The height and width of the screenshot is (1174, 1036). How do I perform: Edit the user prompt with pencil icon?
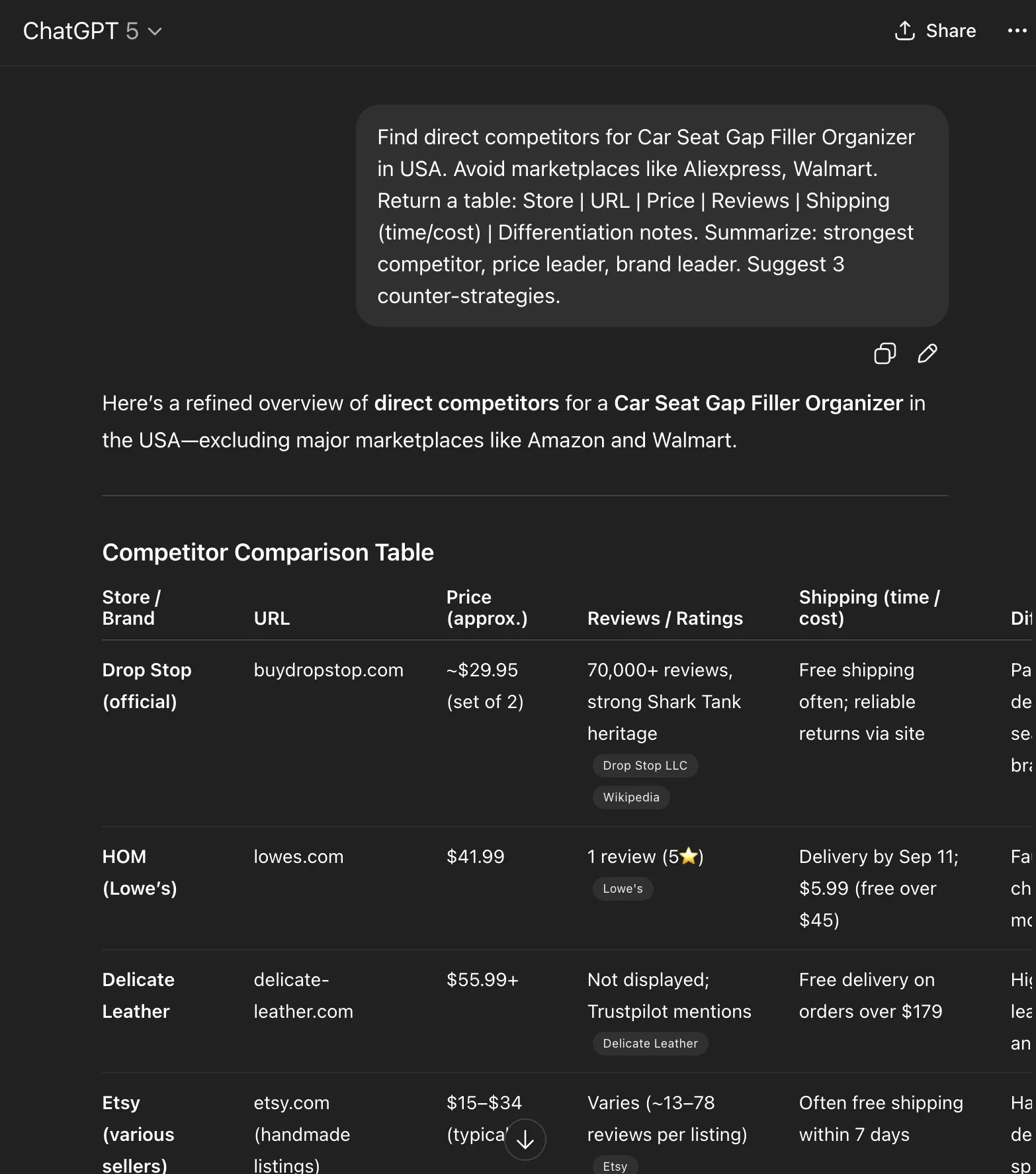927,353
